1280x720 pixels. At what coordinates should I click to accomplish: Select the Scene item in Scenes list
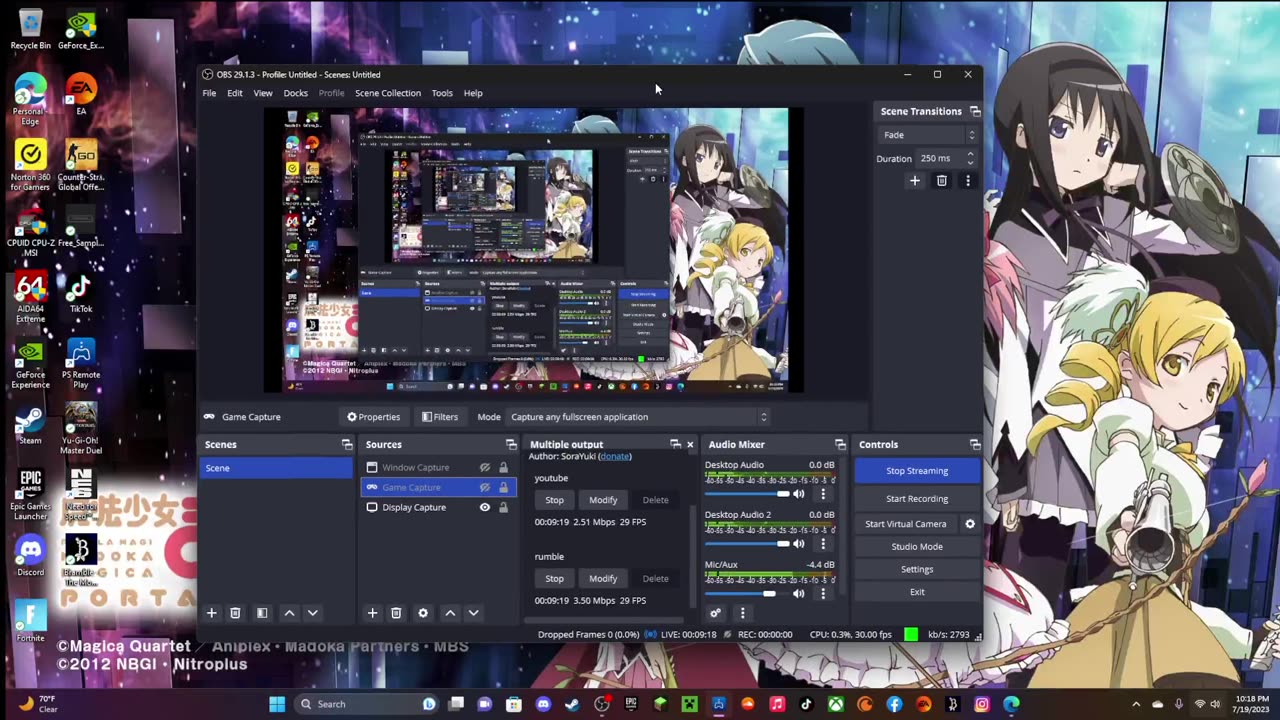pyautogui.click(x=276, y=468)
